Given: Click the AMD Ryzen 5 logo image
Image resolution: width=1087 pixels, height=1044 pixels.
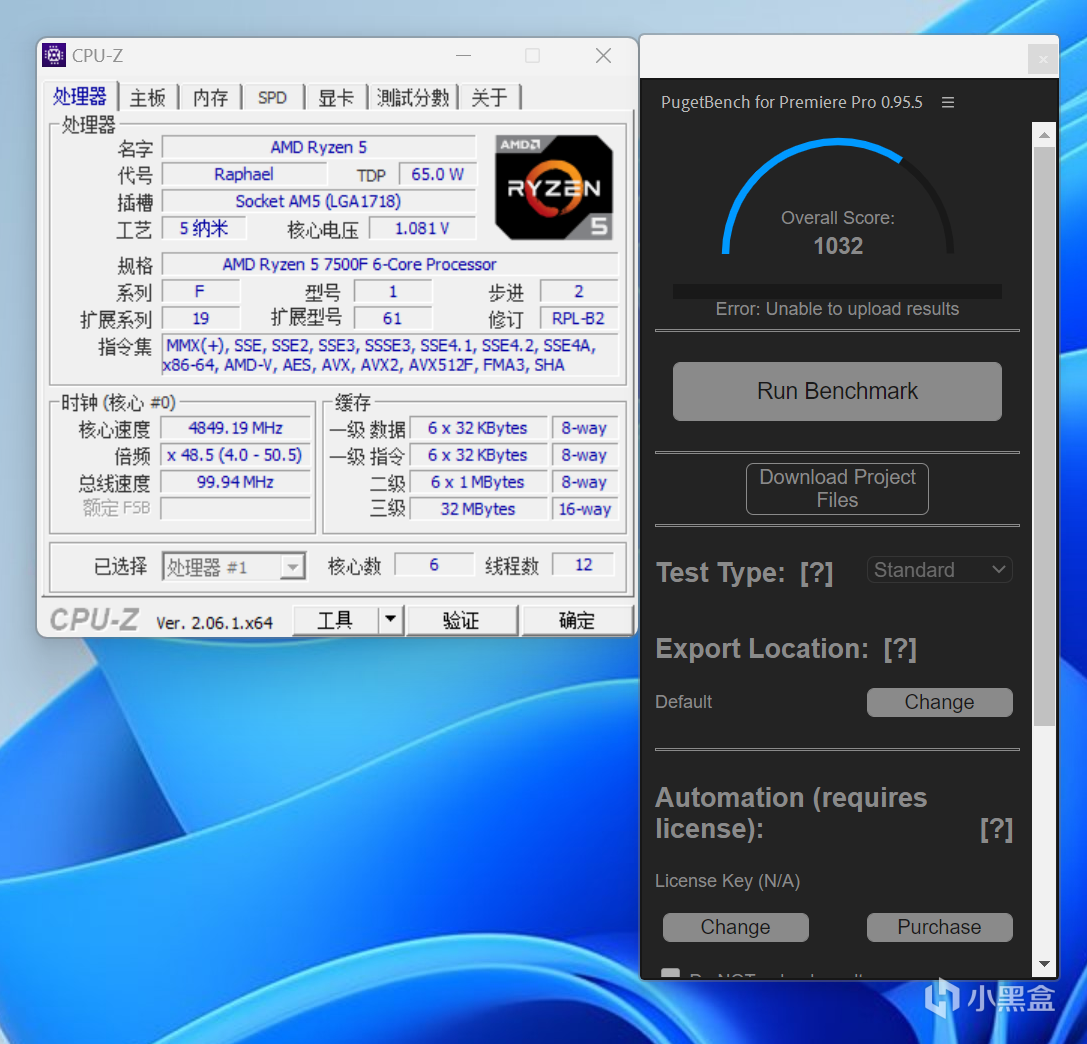Looking at the screenshot, I should point(553,187).
